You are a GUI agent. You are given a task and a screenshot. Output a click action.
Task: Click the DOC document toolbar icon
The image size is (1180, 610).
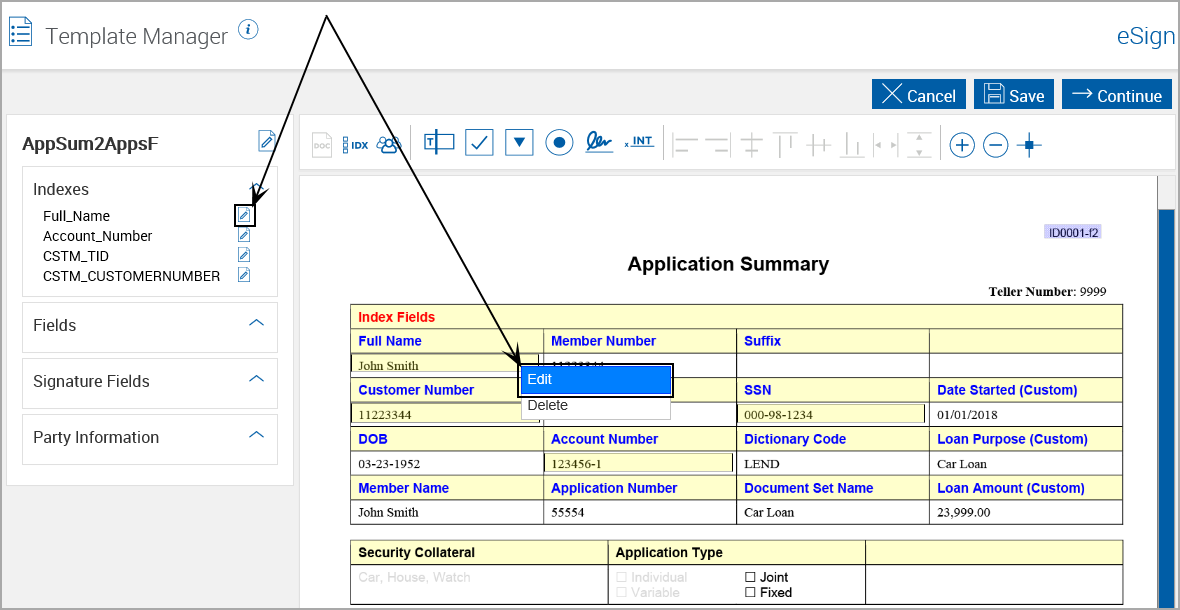click(322, 143)
